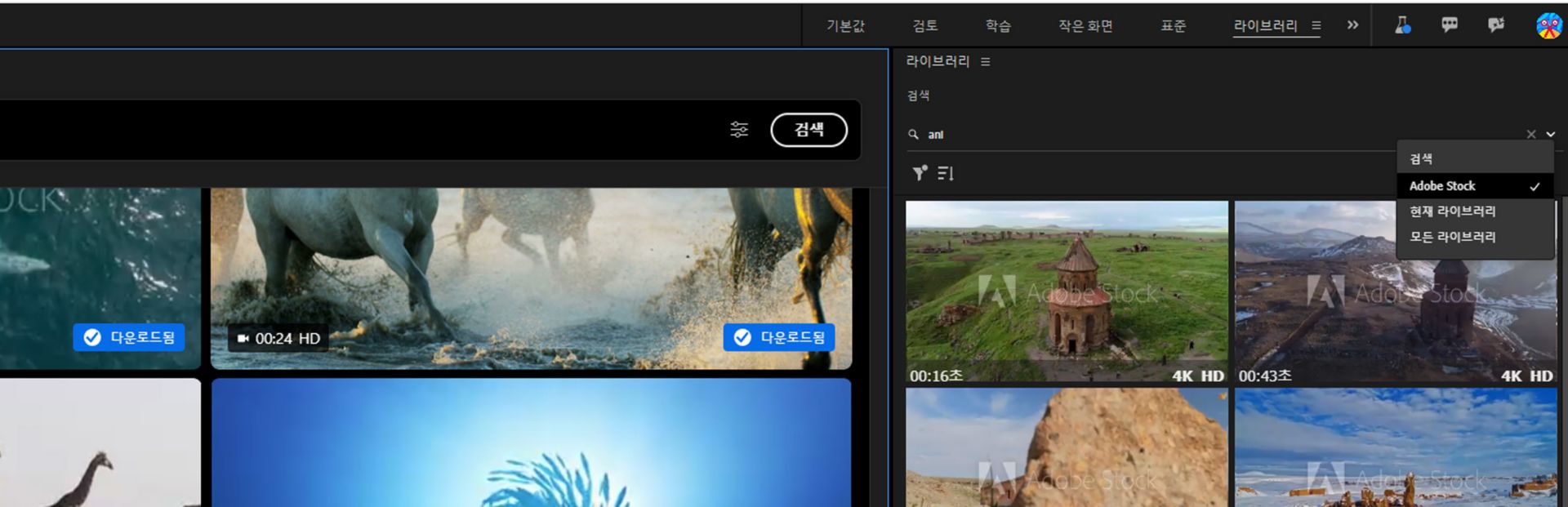Select the 00:16초 church stock video thumbnail

click(x=1067, y=292)
